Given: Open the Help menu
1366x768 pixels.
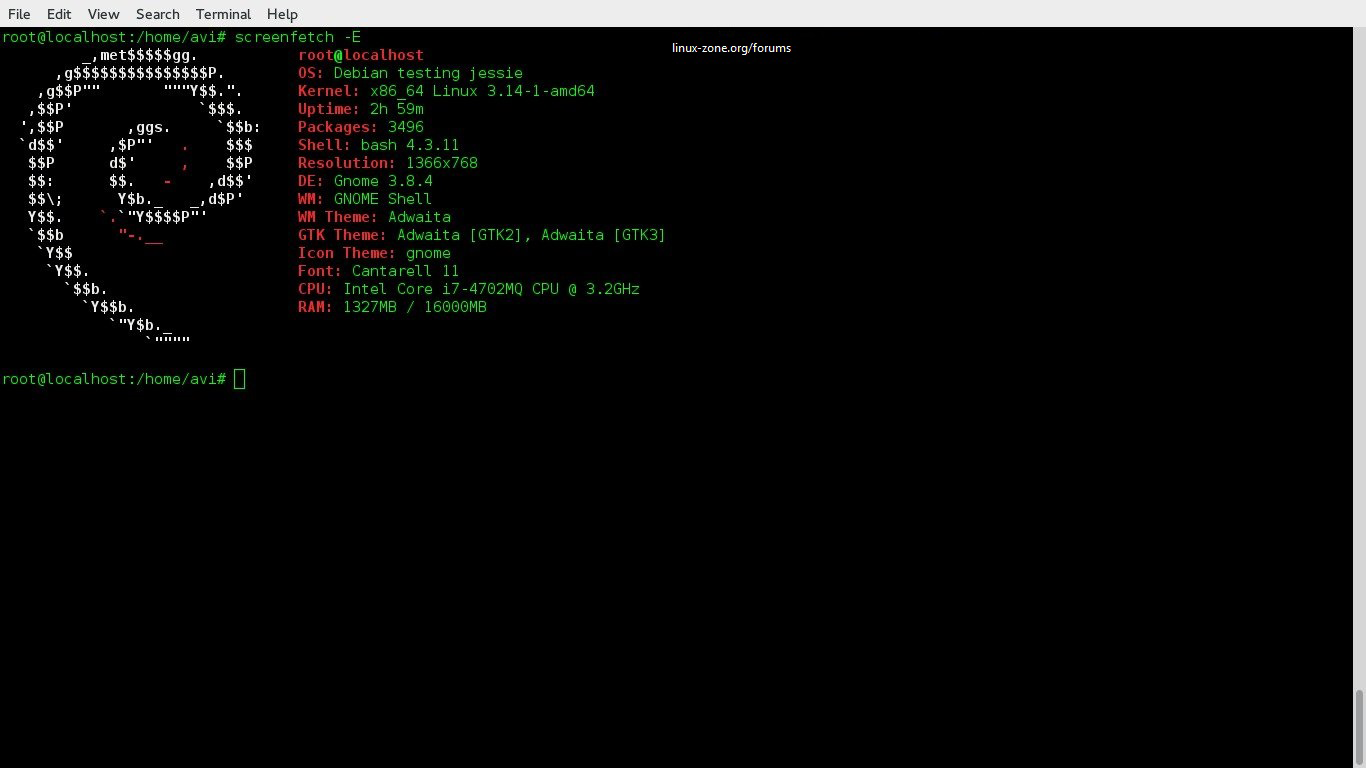Looking at the screenshot, I should pyautogui.click(x=282, y=14).
